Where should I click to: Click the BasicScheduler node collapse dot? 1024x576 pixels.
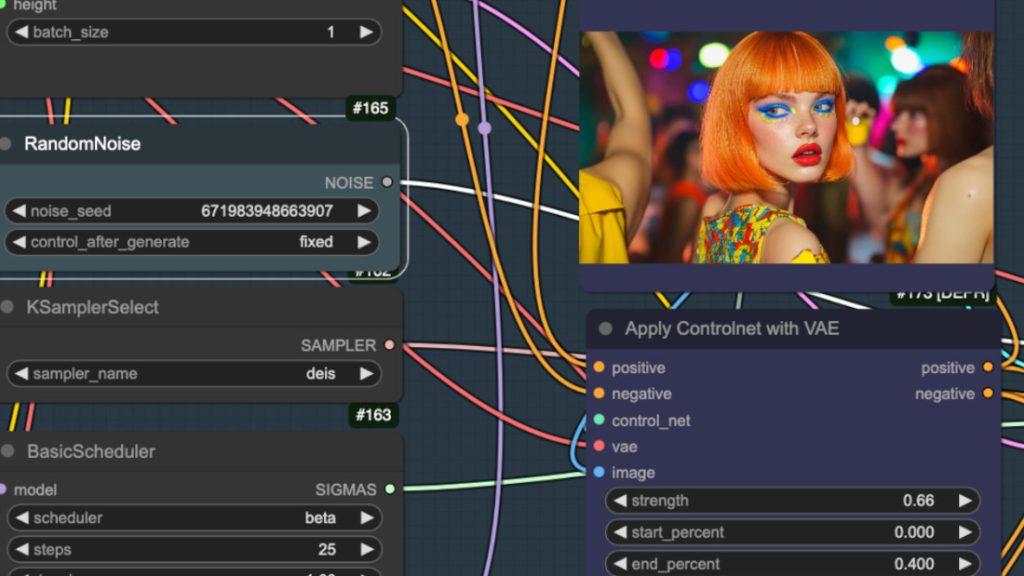[6, 452]
